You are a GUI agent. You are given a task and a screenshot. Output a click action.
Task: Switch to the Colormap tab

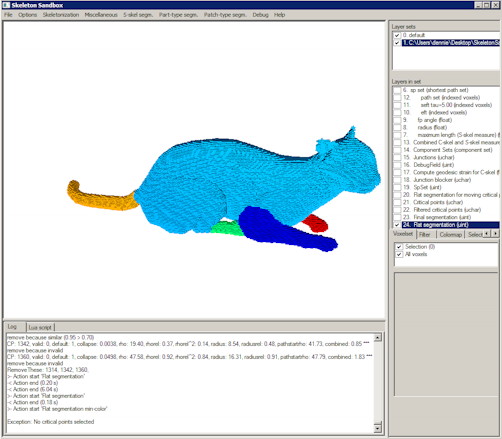(451, 235)
